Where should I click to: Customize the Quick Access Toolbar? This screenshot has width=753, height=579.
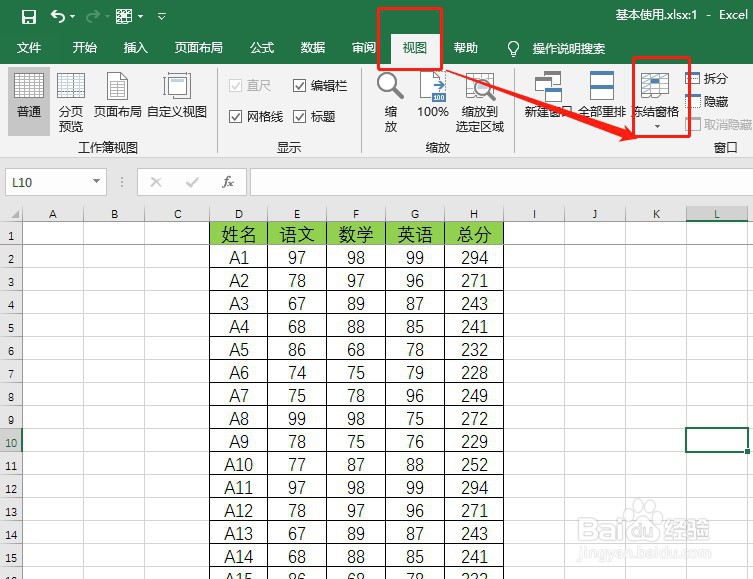162,17
